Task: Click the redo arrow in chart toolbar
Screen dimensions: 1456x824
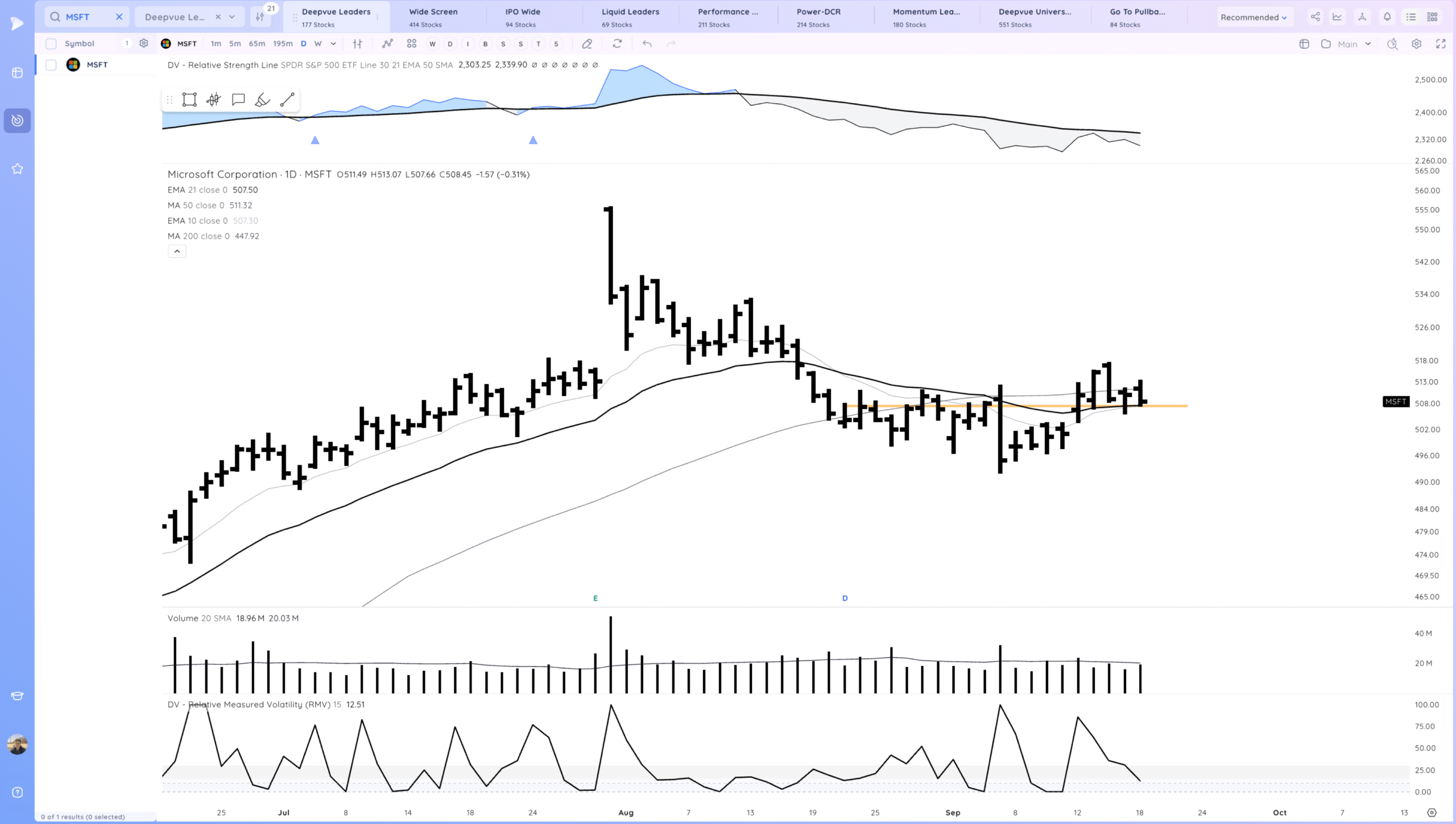Action: [x=671, y=44]
